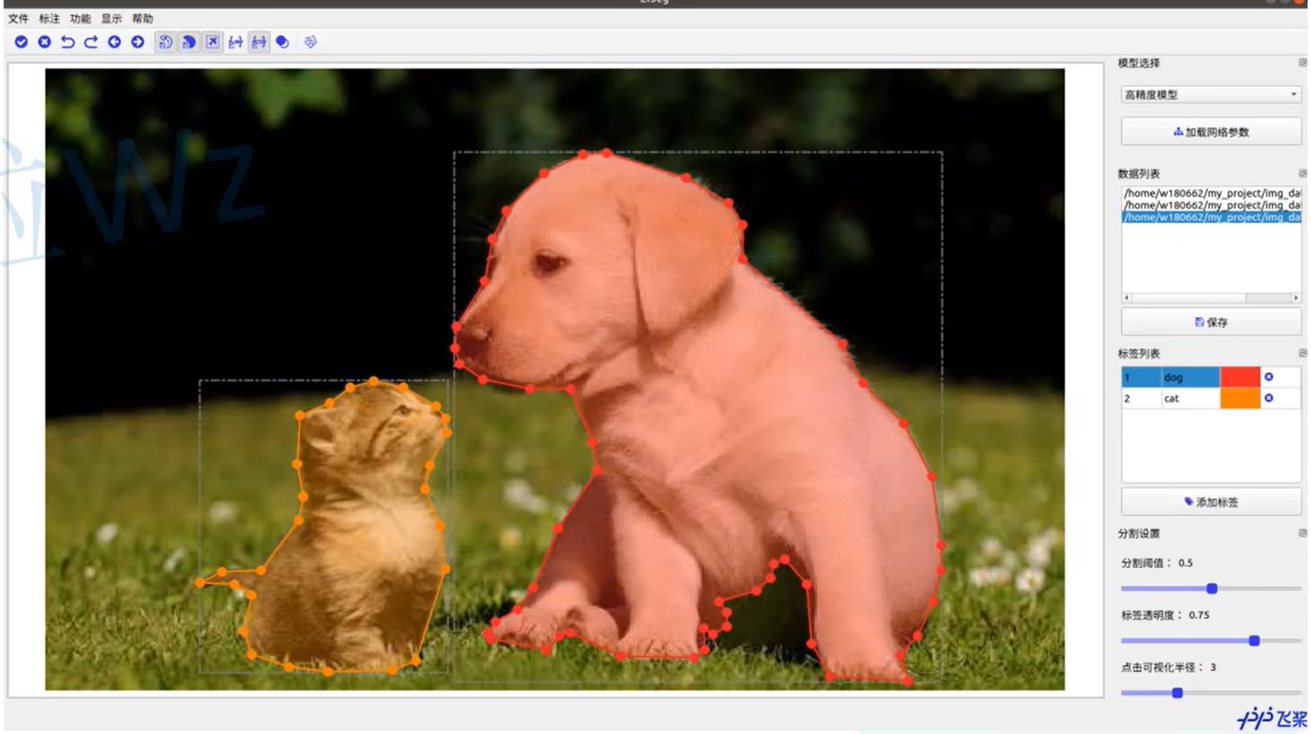Float the 标签列表 panel via its corner icon
Screen dimensions: 1311x734
[x=1302, y=353]
